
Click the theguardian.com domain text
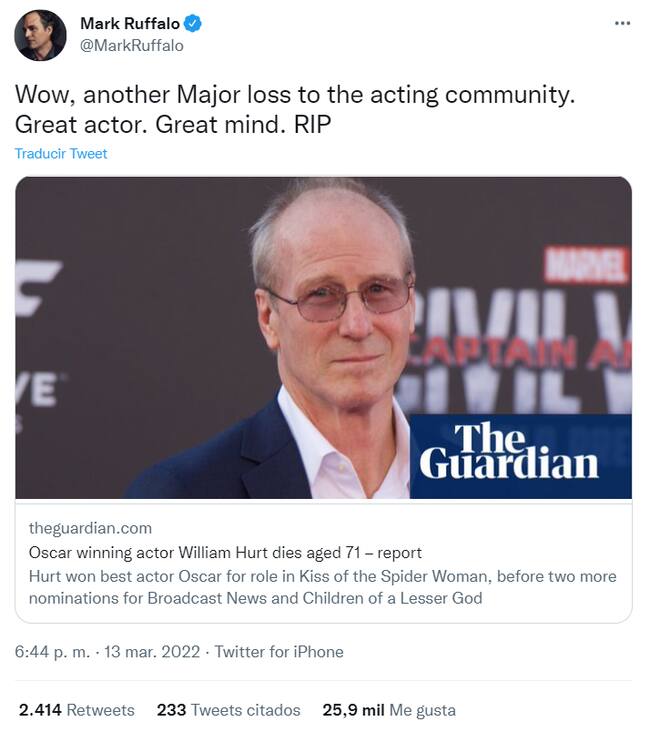[x=90, y=528]
